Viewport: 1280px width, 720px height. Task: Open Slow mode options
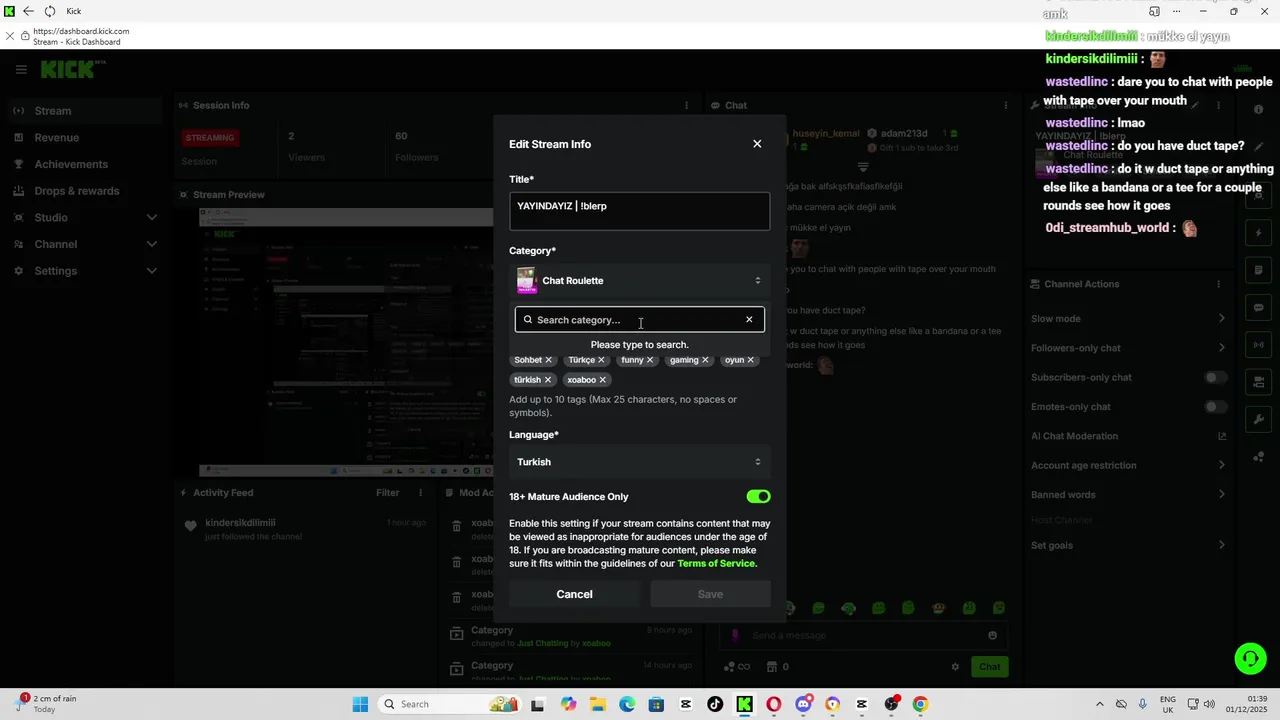pyautogui.click(x=1128, y=319)
